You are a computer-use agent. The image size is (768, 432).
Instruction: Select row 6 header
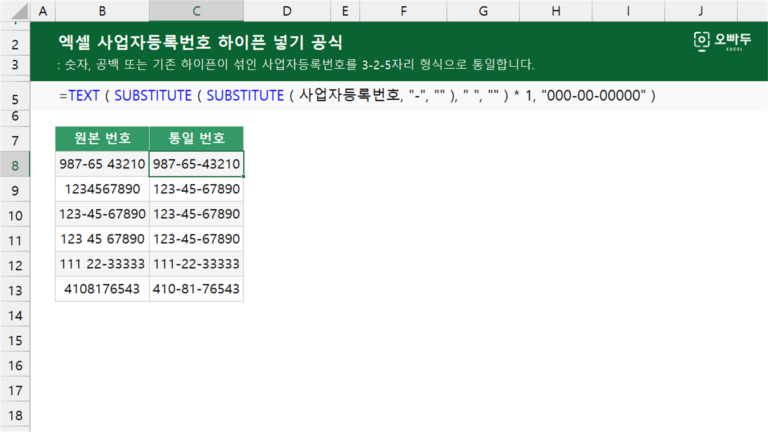tap(15, 117)
